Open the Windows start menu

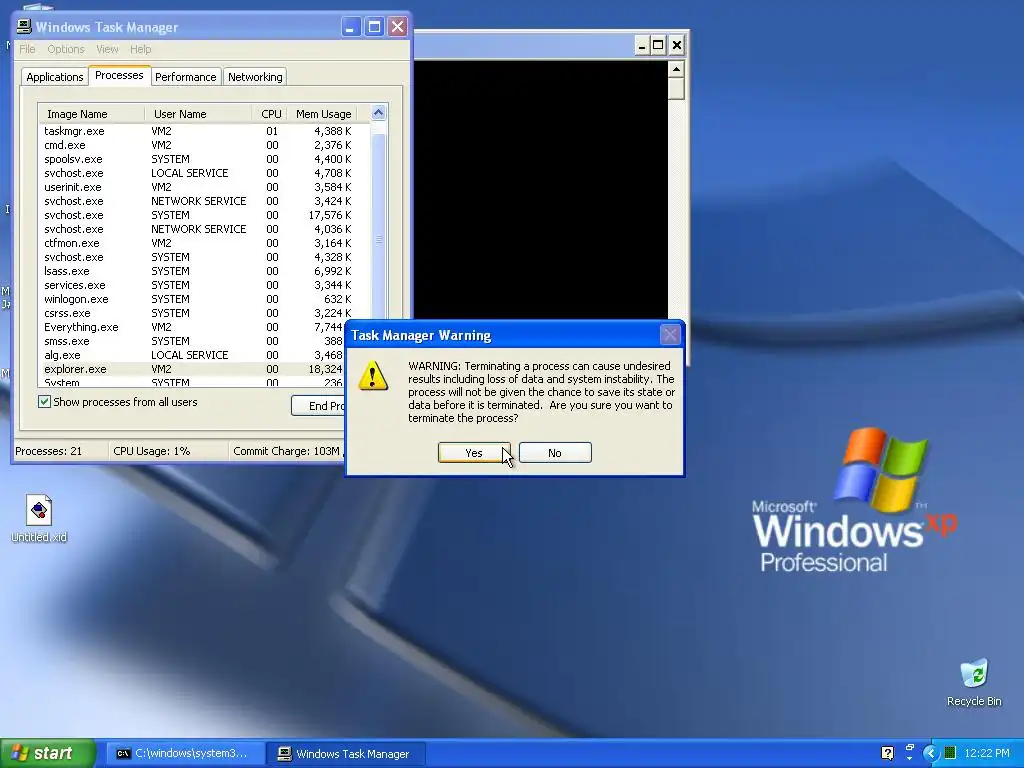(48, 753)
